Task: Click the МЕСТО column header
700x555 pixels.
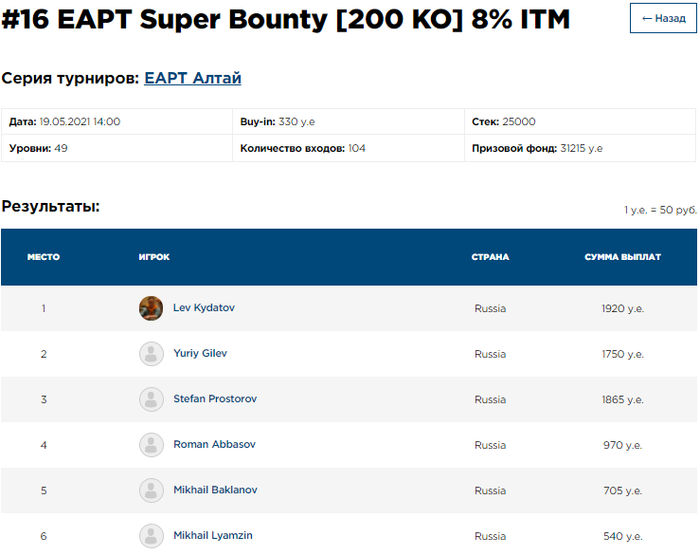Action: pyautogui.click(x=43, y=257)
